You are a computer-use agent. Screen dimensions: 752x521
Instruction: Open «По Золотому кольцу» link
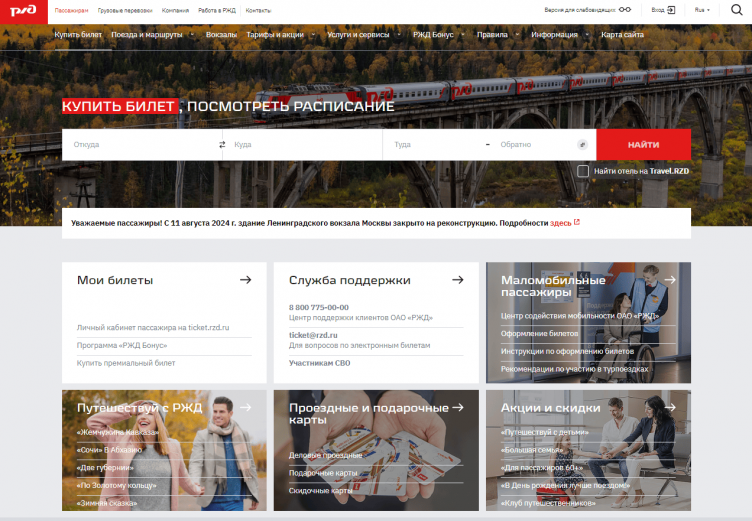pyautogui.click(x=117, y=485)
